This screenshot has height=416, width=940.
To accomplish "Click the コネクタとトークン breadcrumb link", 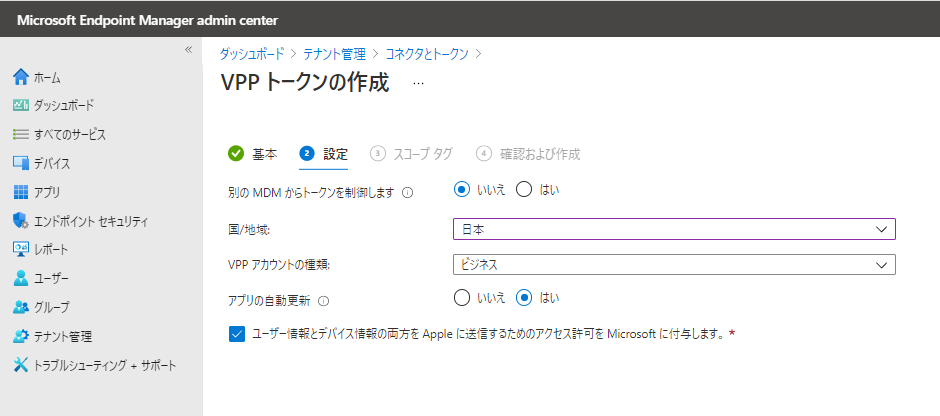I will click(x=426, y=54).
